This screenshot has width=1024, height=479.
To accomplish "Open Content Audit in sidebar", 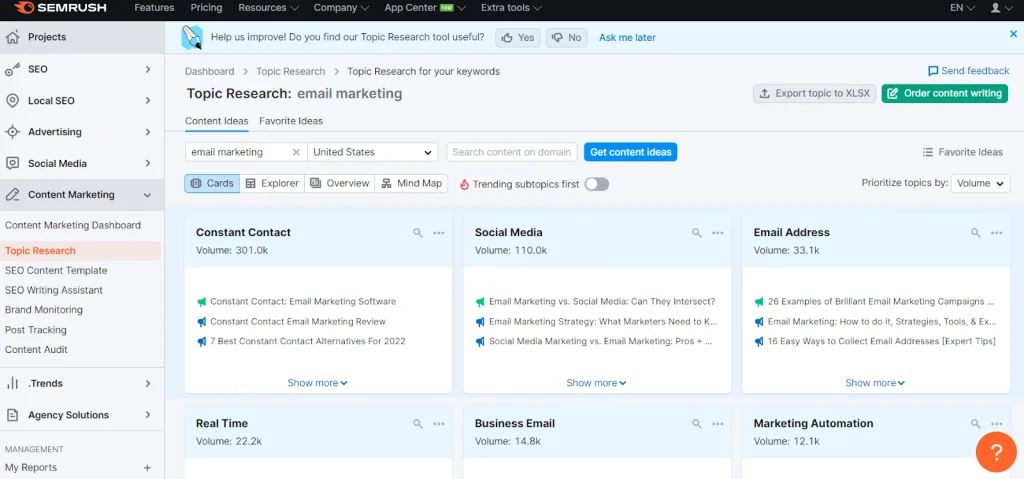I will point(37,350).
